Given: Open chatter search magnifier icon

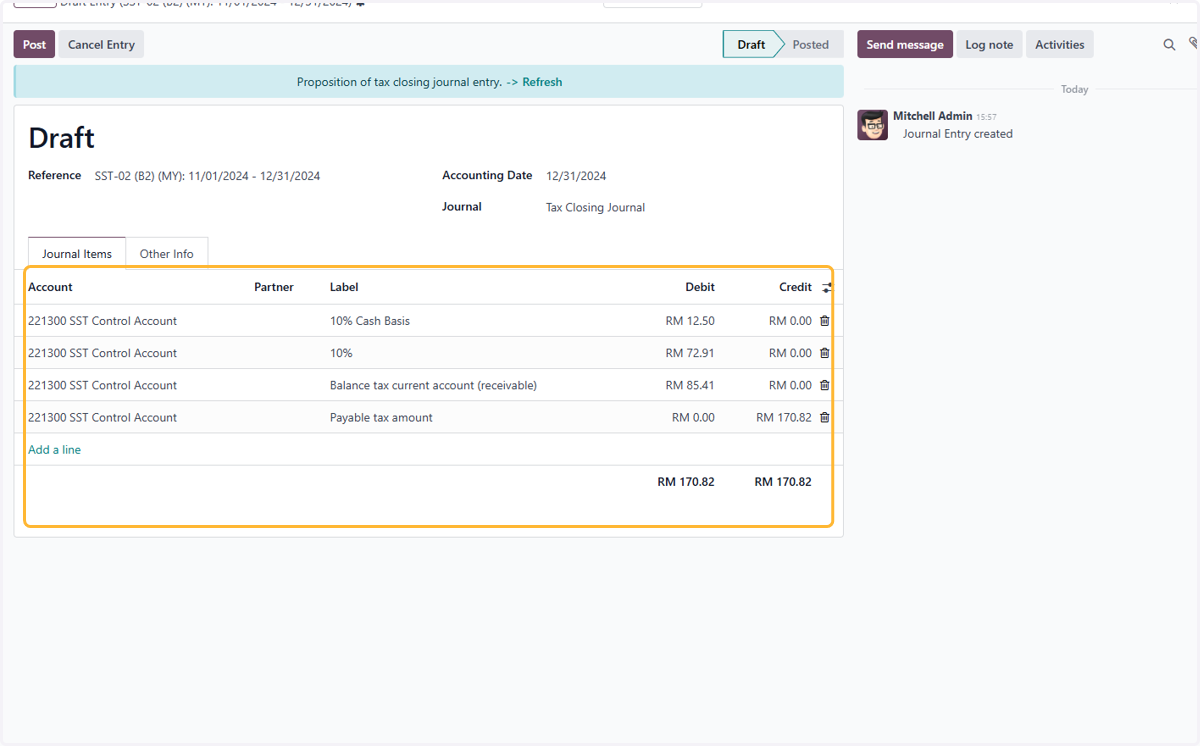Looking at the screenshot, I should point(1169,45).
